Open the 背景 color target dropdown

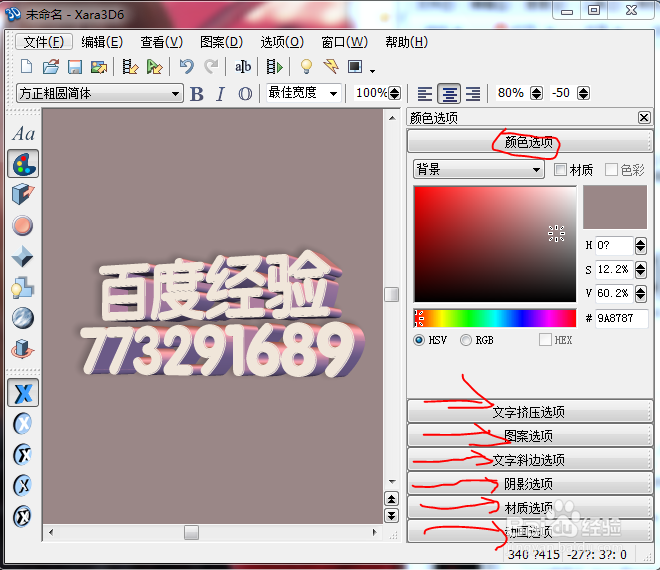479,169
